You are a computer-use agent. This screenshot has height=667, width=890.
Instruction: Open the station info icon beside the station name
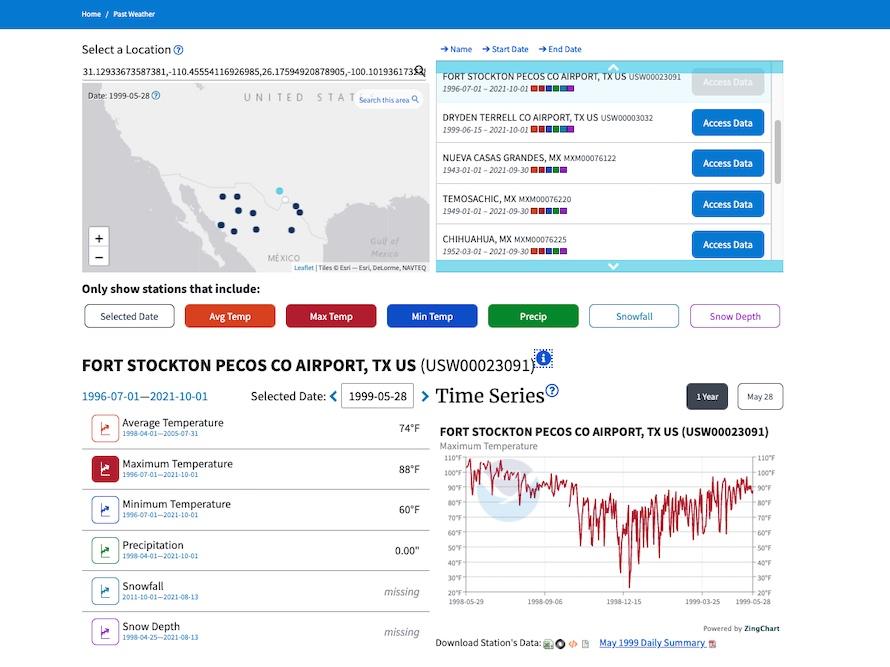(543, 357)
